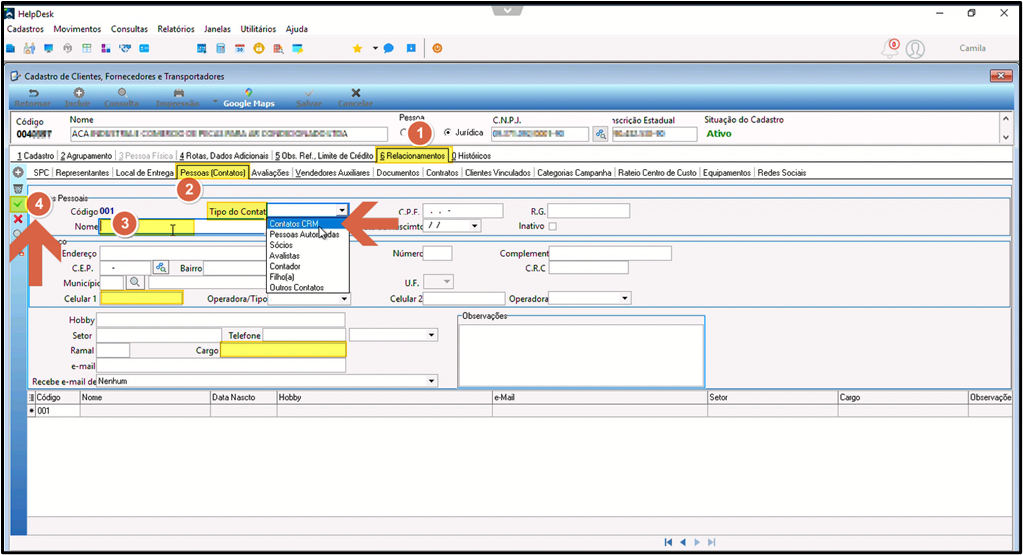1023x555 pixels.
Task: Expand the Recebe e-mail de dropdown
Action: (431, 381)
